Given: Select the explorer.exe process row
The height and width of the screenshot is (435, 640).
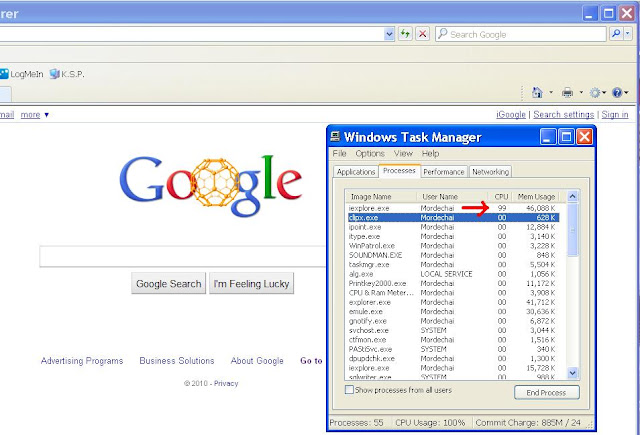Looking at the screenshot, I should coord(453,302).
